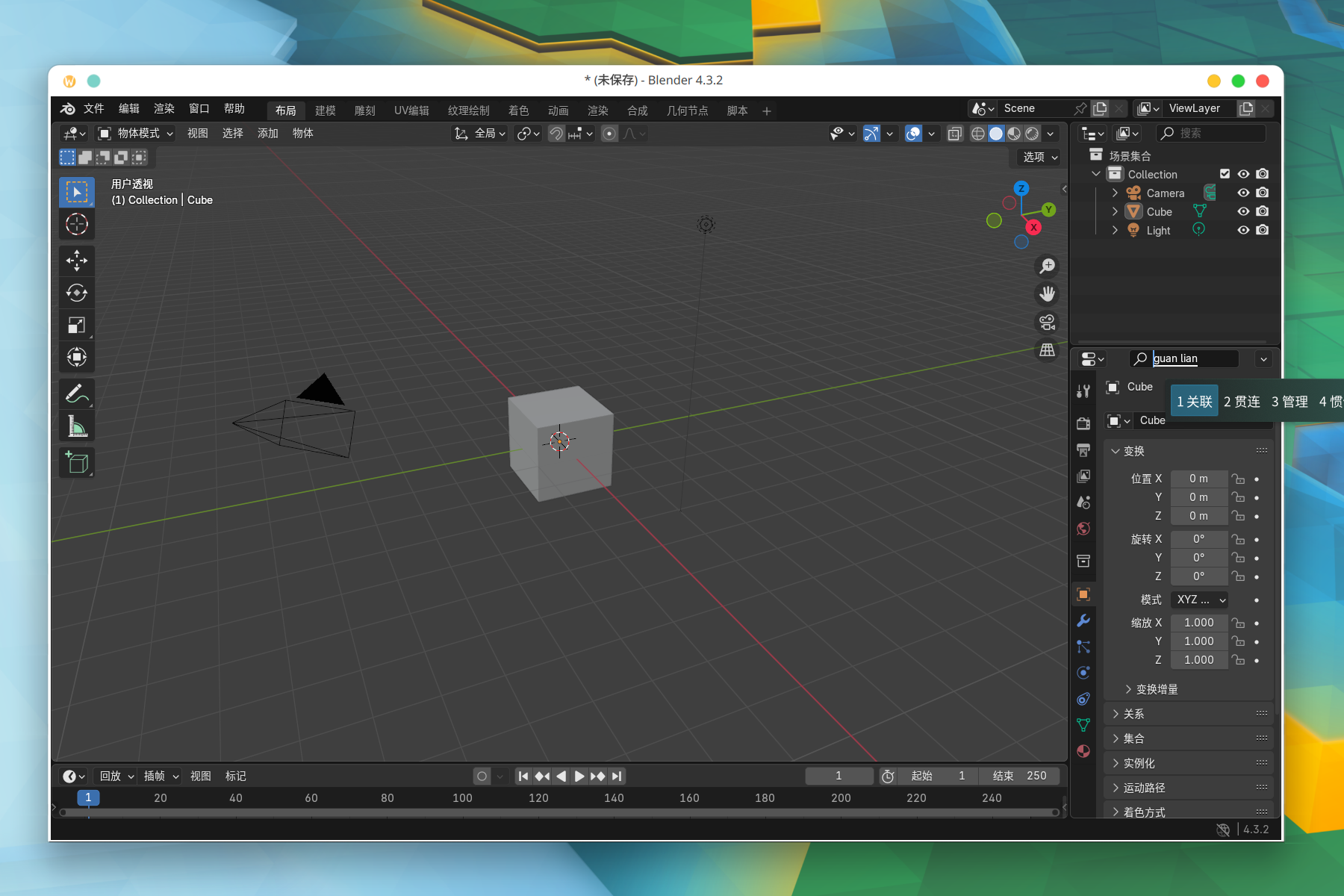Screen dimensions: 1344x896
Task: Choose IME candidate 1 关联
Action: [1194, 402]
